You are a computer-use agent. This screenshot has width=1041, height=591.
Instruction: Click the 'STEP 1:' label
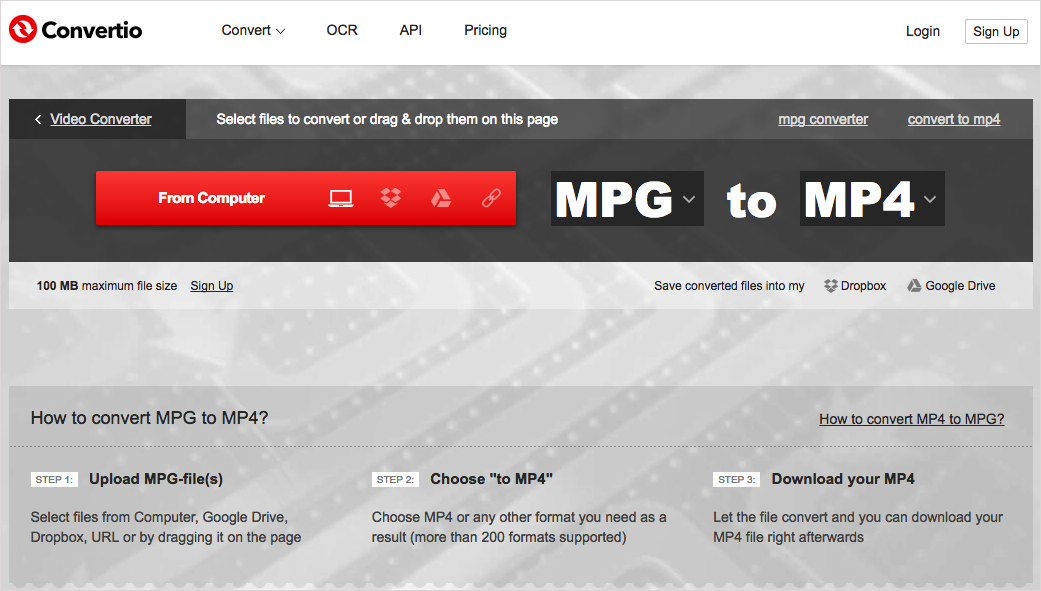54,479
